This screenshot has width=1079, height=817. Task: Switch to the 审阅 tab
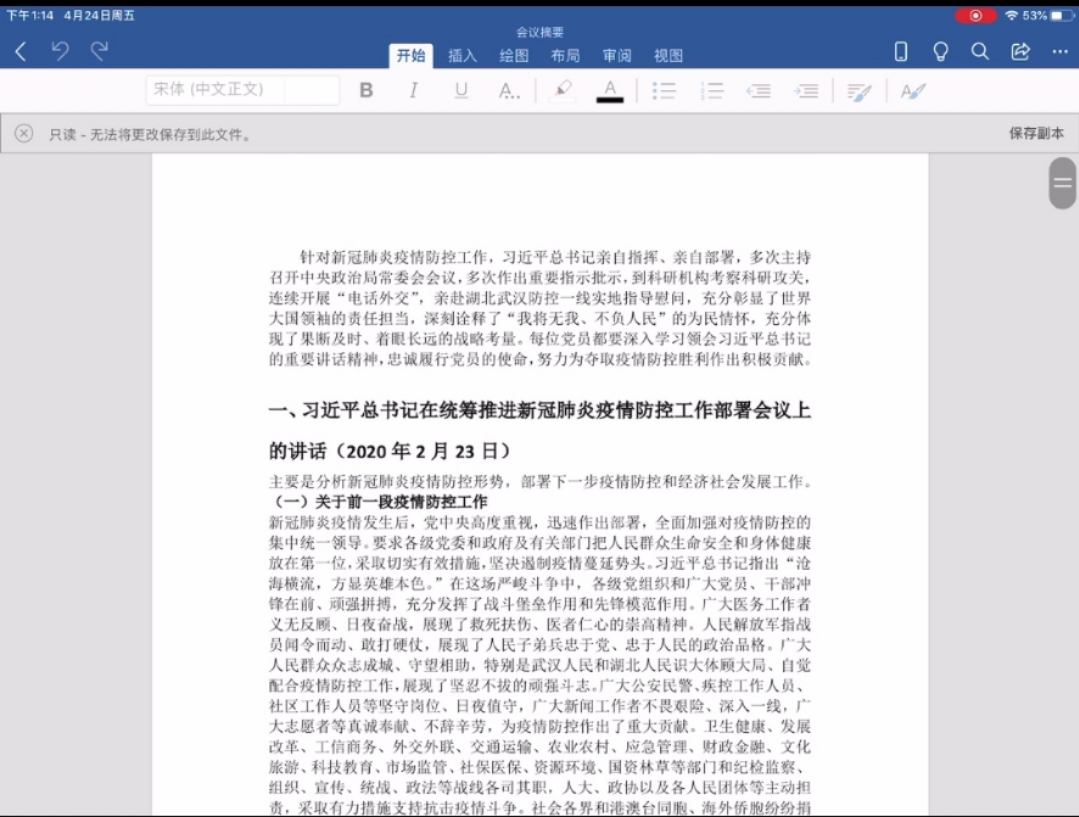point(617,56)
